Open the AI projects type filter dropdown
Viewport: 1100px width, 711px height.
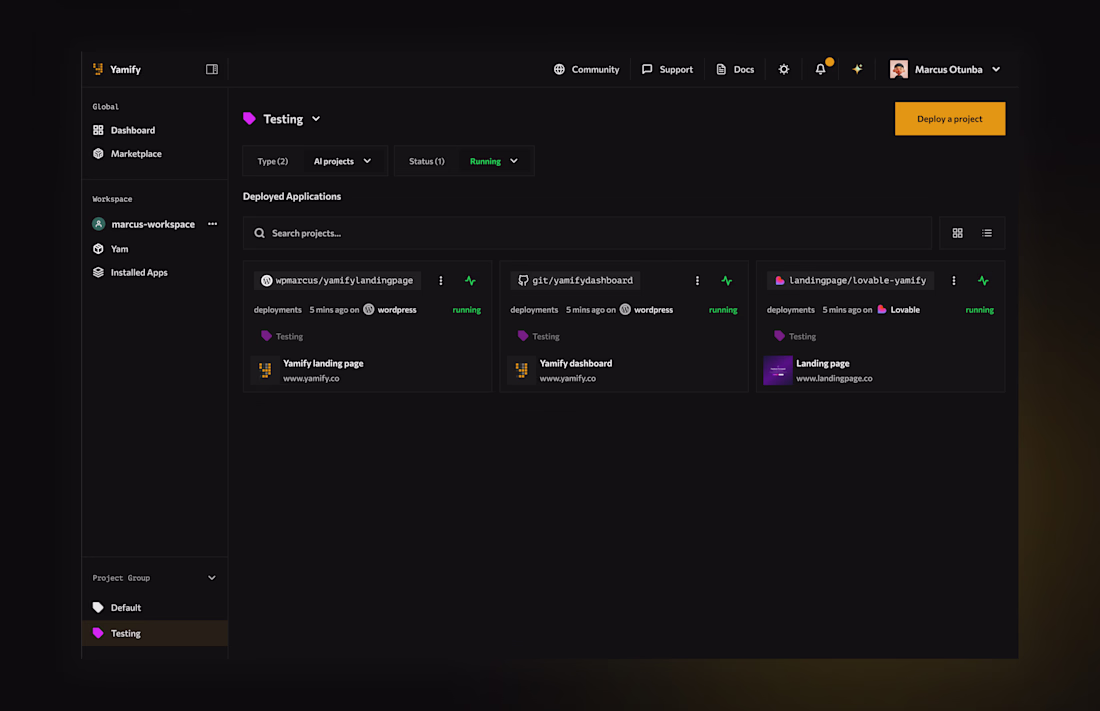[342, 161]
